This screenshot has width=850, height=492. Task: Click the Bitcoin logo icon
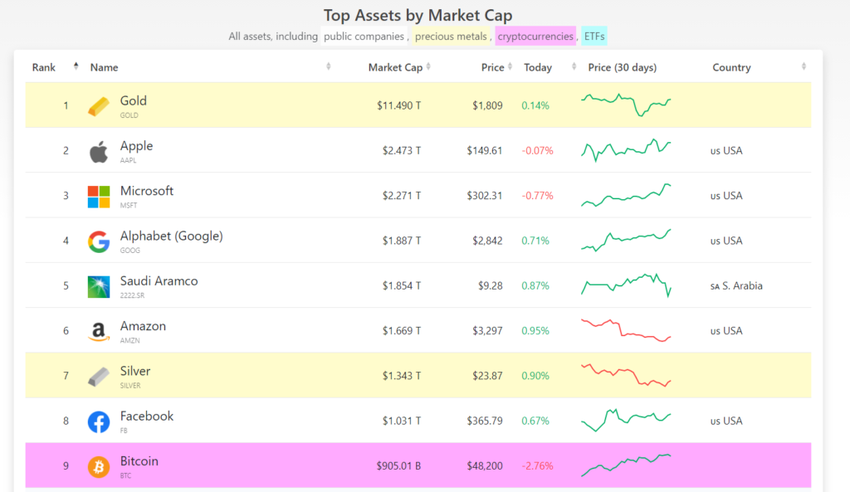(98, 466)
